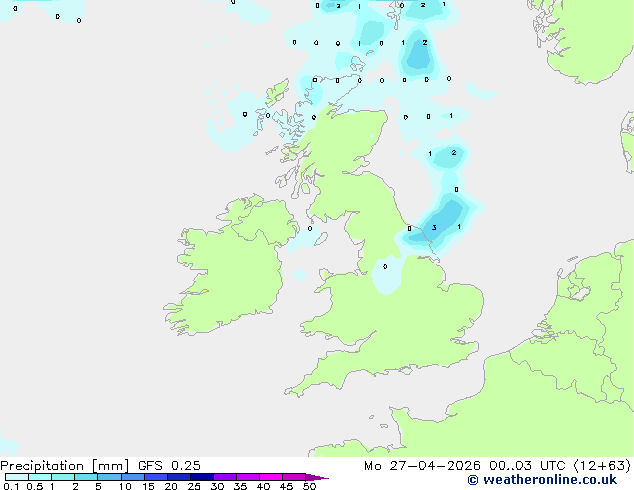Click the 30–35 mm purple legend box
The image size is (634, 490).
225,477
